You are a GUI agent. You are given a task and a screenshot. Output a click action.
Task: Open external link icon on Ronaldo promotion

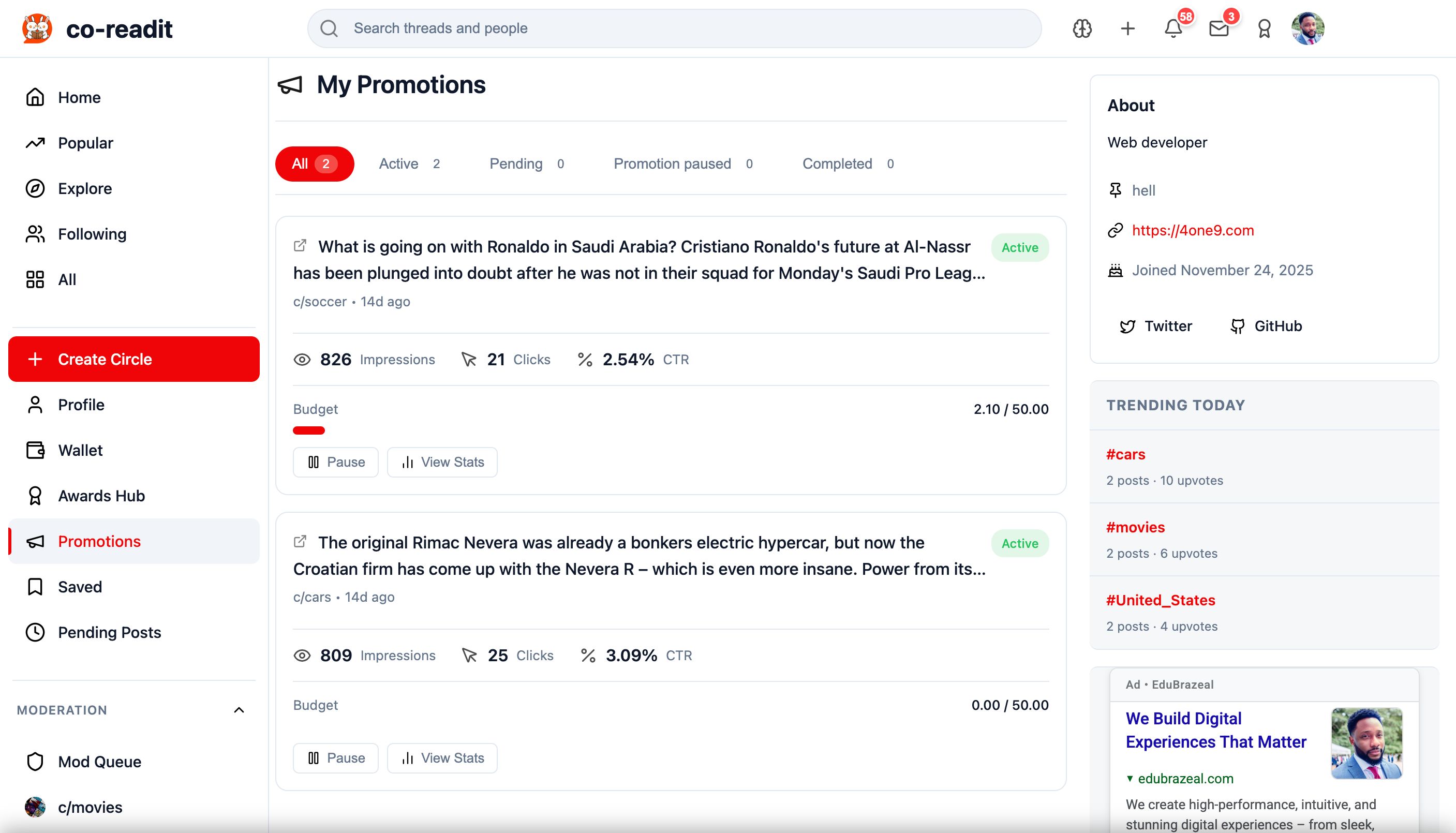[x=300, y=245]
